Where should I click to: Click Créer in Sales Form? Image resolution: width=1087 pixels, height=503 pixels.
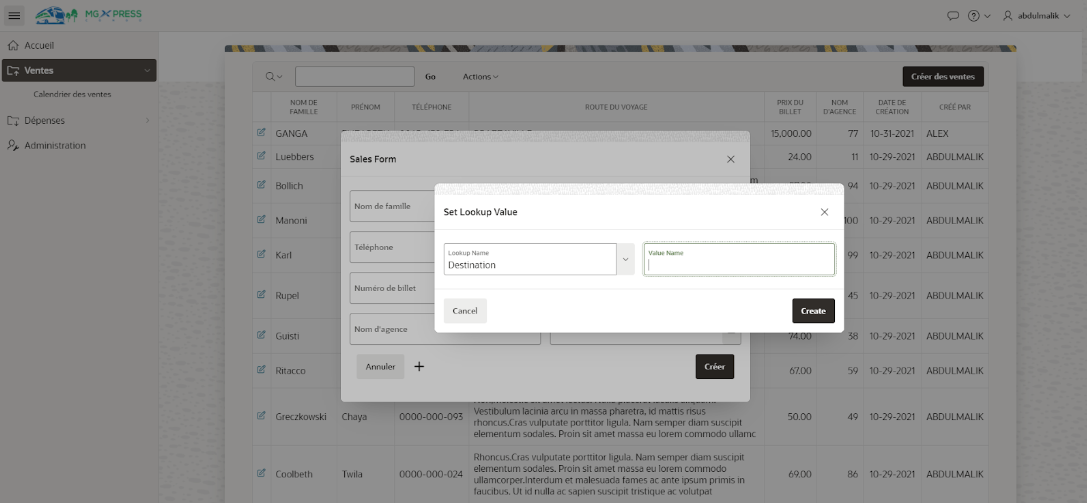[x=715, y=367]
